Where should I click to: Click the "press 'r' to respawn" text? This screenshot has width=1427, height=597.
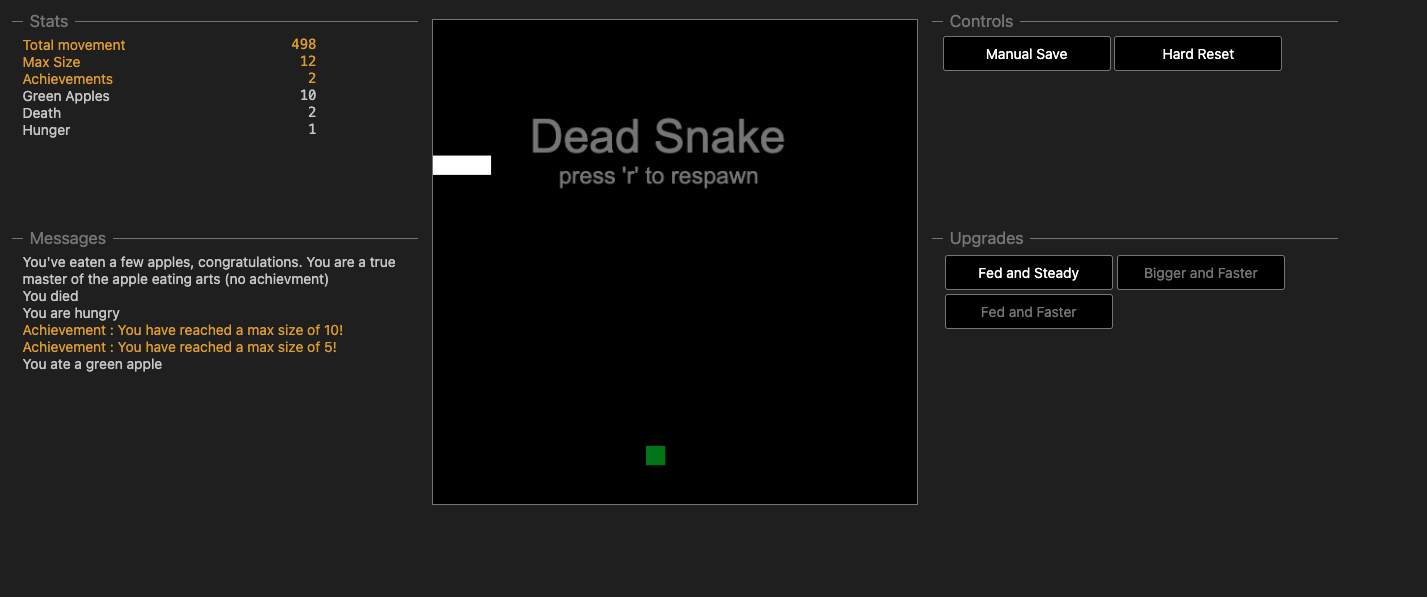pos(658,177)
